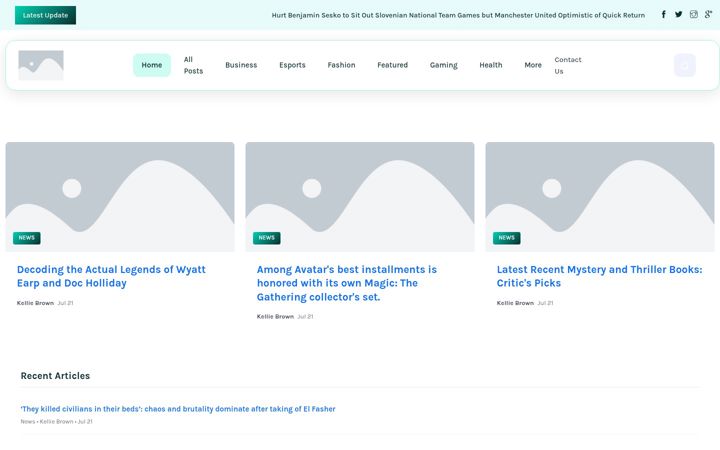Select the Business menu item
Viewport: 720px width, 450px height.
coord(241,65)
